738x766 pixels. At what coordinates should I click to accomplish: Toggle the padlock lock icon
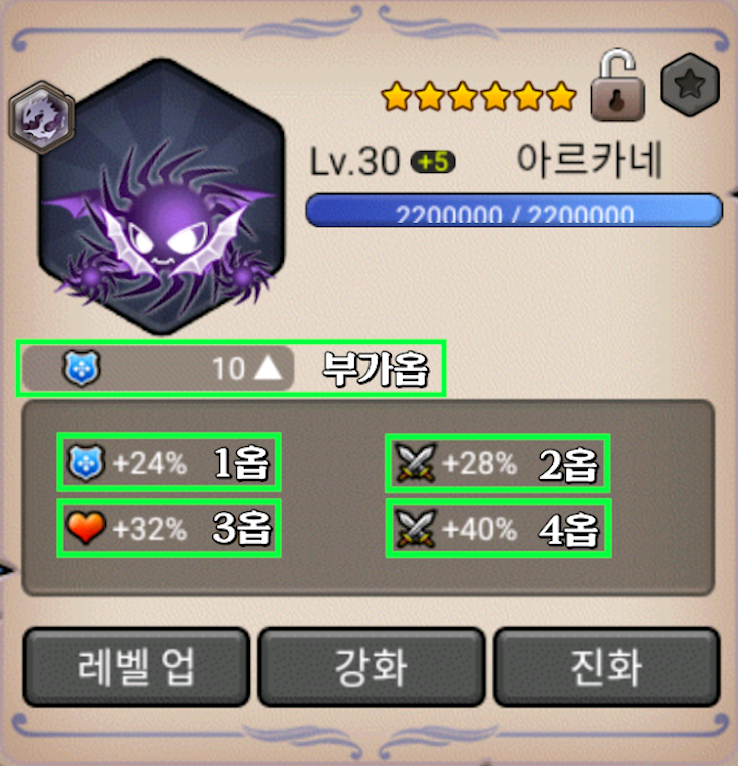(617, 85)
